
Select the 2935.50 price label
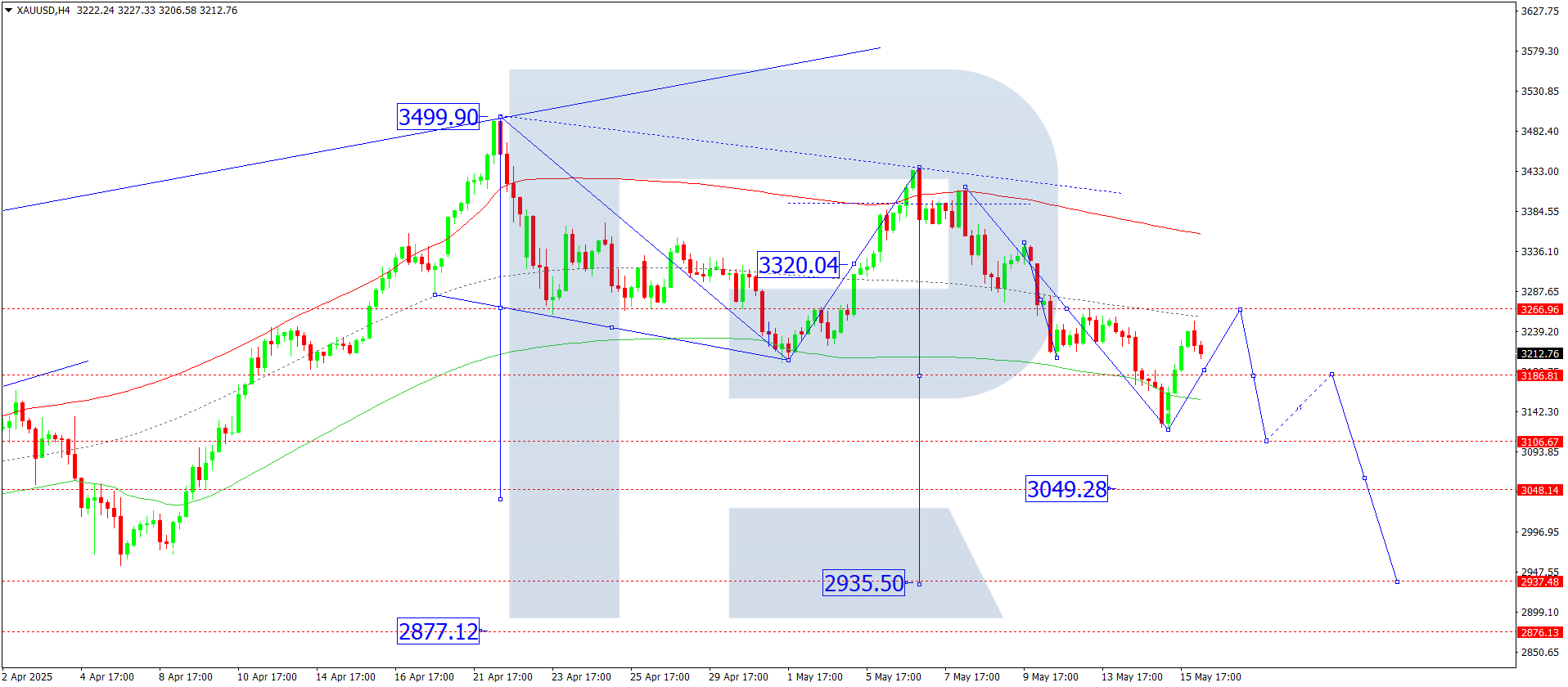(863, 583)
